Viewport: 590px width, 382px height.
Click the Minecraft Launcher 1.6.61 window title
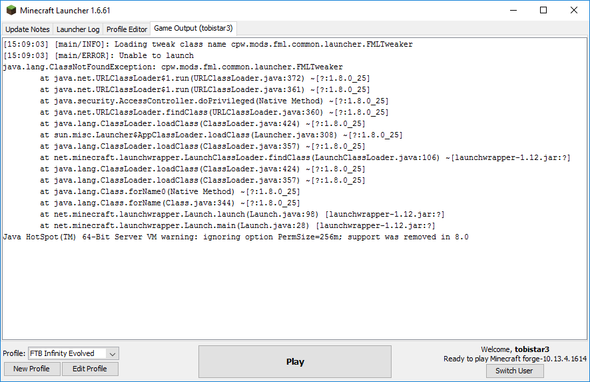coord(65,11)
